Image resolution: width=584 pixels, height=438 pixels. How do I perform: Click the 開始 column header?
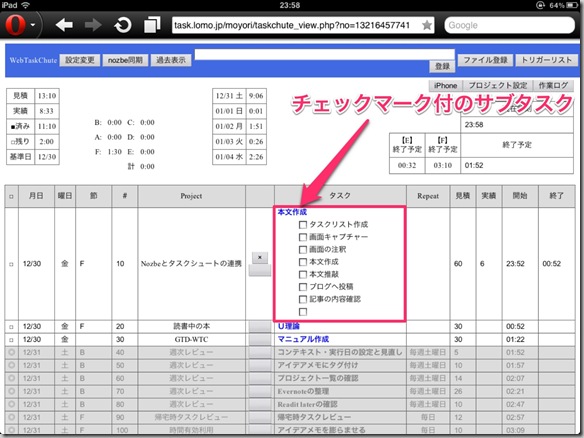pos(520,196)
